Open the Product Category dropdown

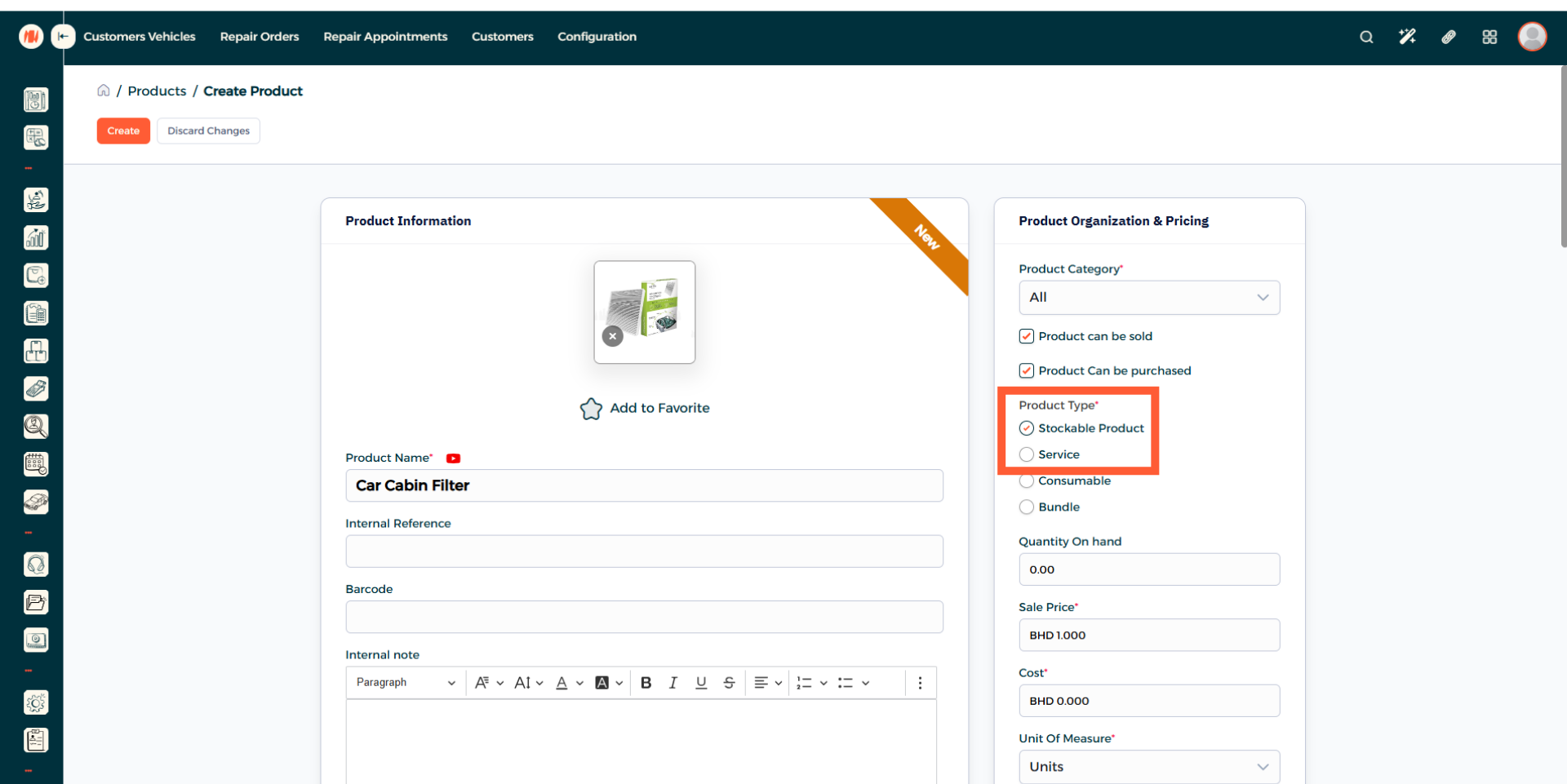1148,298
